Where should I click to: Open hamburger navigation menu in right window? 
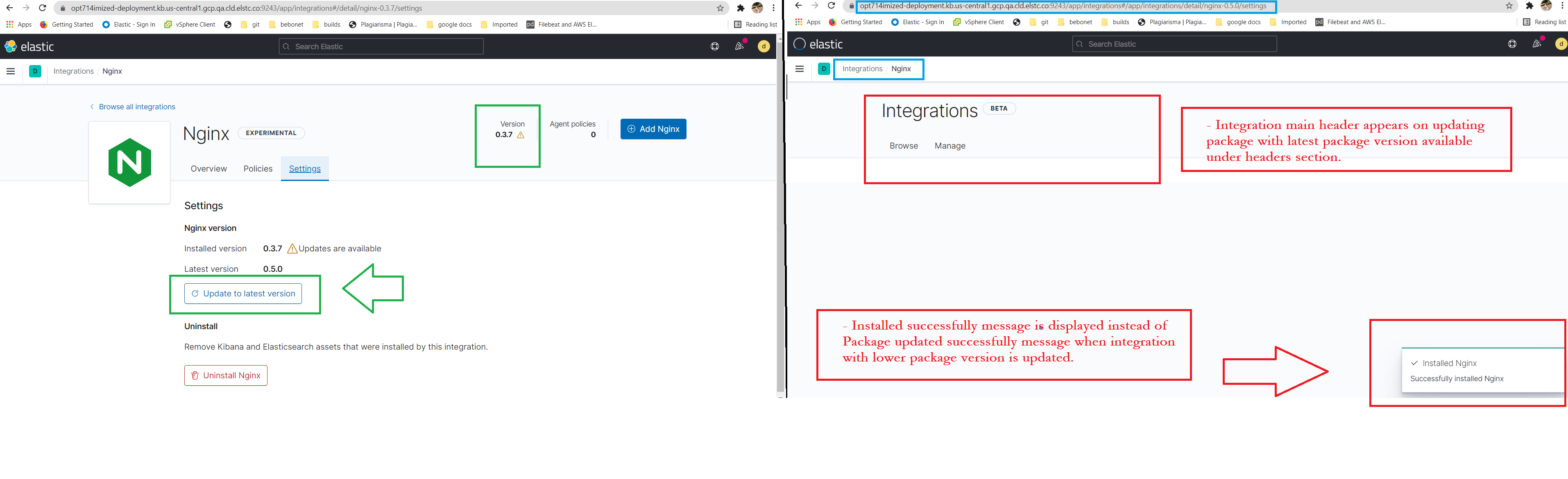click(x=799, y=69)
